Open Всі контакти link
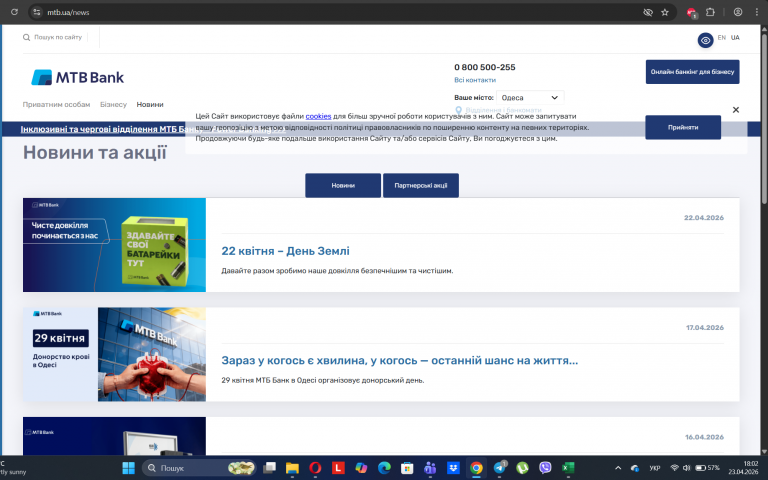Image resolution: width=768 pixels, height=480 pixels. (x=475, y=80)
